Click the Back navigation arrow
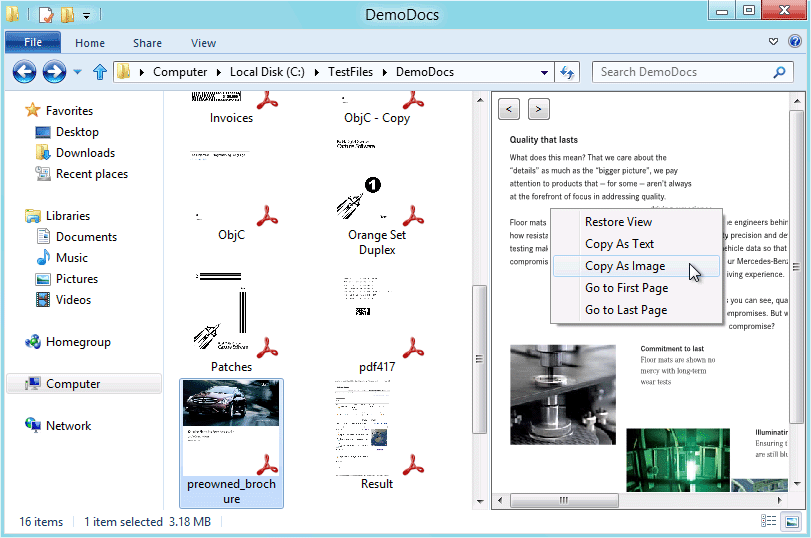The height and width of the screenshot is (538, 811). pos(24,72)
